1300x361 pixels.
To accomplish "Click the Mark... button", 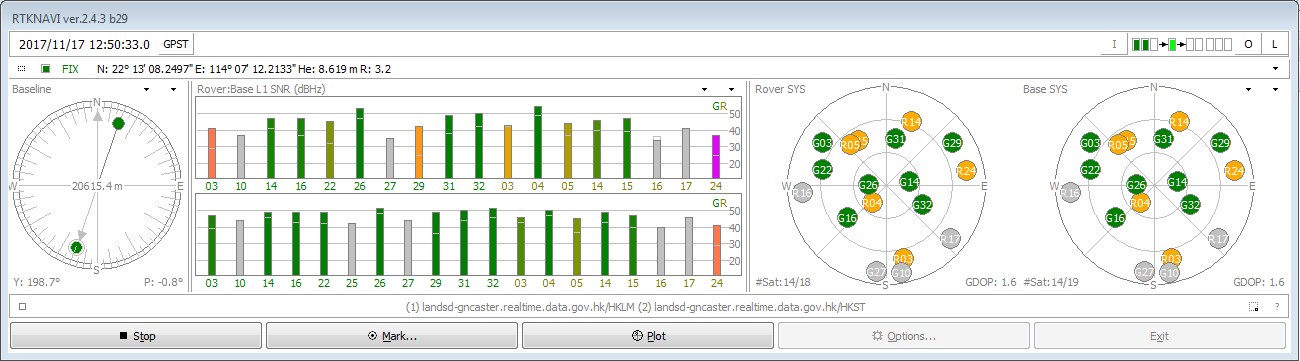I will [x=392, y=336].
